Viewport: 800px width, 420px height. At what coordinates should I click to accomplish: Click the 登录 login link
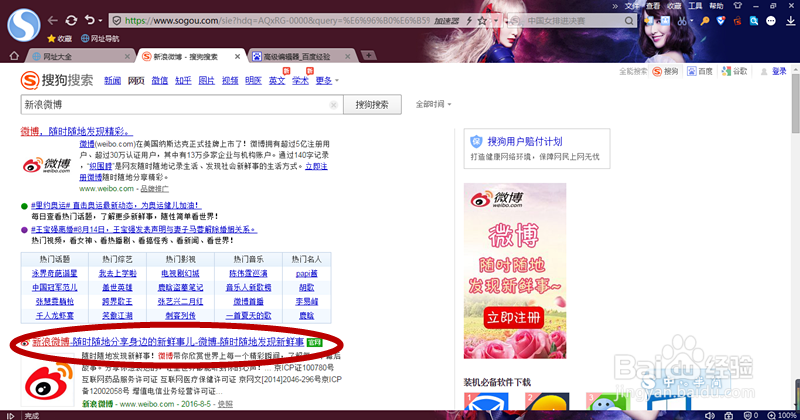(779, 71)
